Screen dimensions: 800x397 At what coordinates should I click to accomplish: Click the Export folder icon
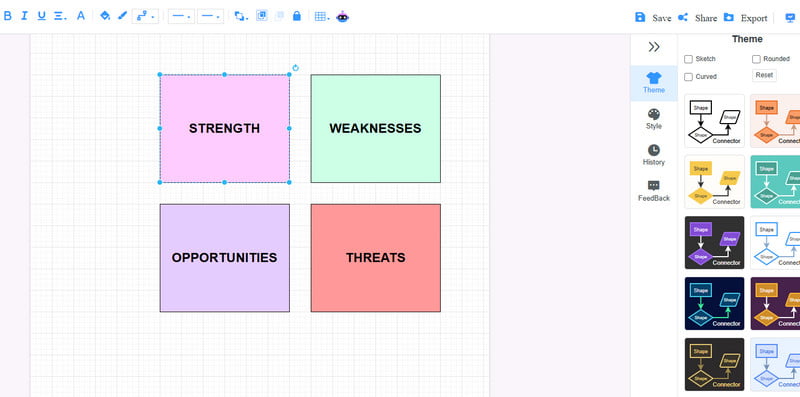(x=729, y=17)
